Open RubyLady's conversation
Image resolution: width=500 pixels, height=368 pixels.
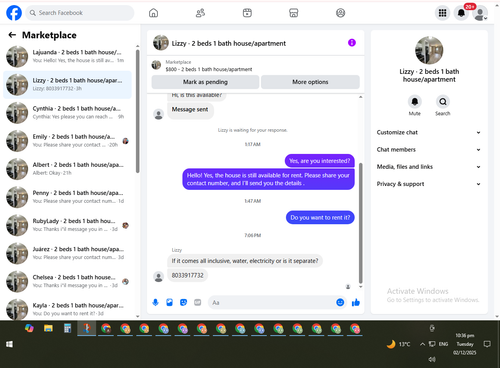[x=67, y=225]
